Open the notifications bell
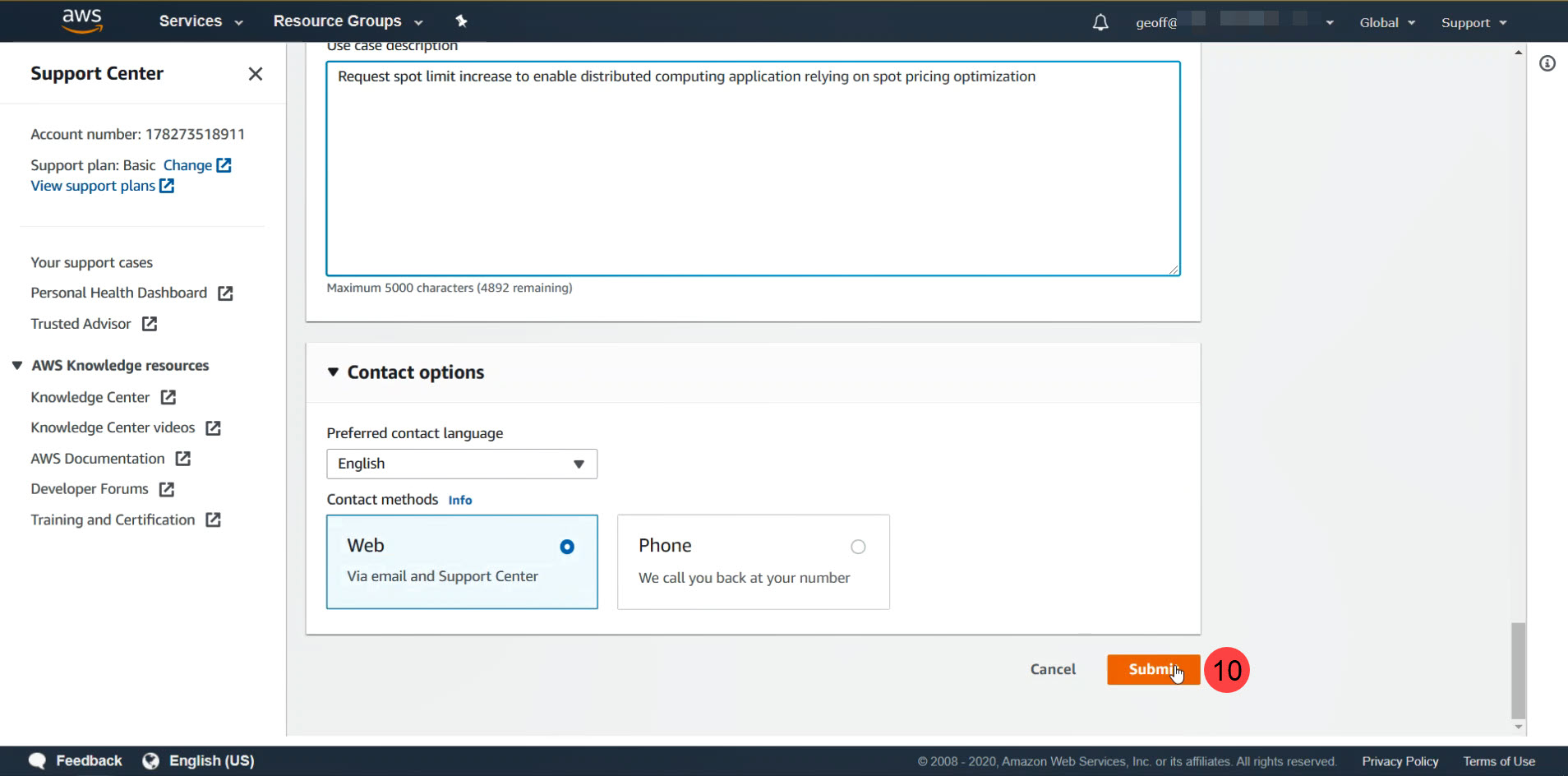 [x=1100, y=22]
